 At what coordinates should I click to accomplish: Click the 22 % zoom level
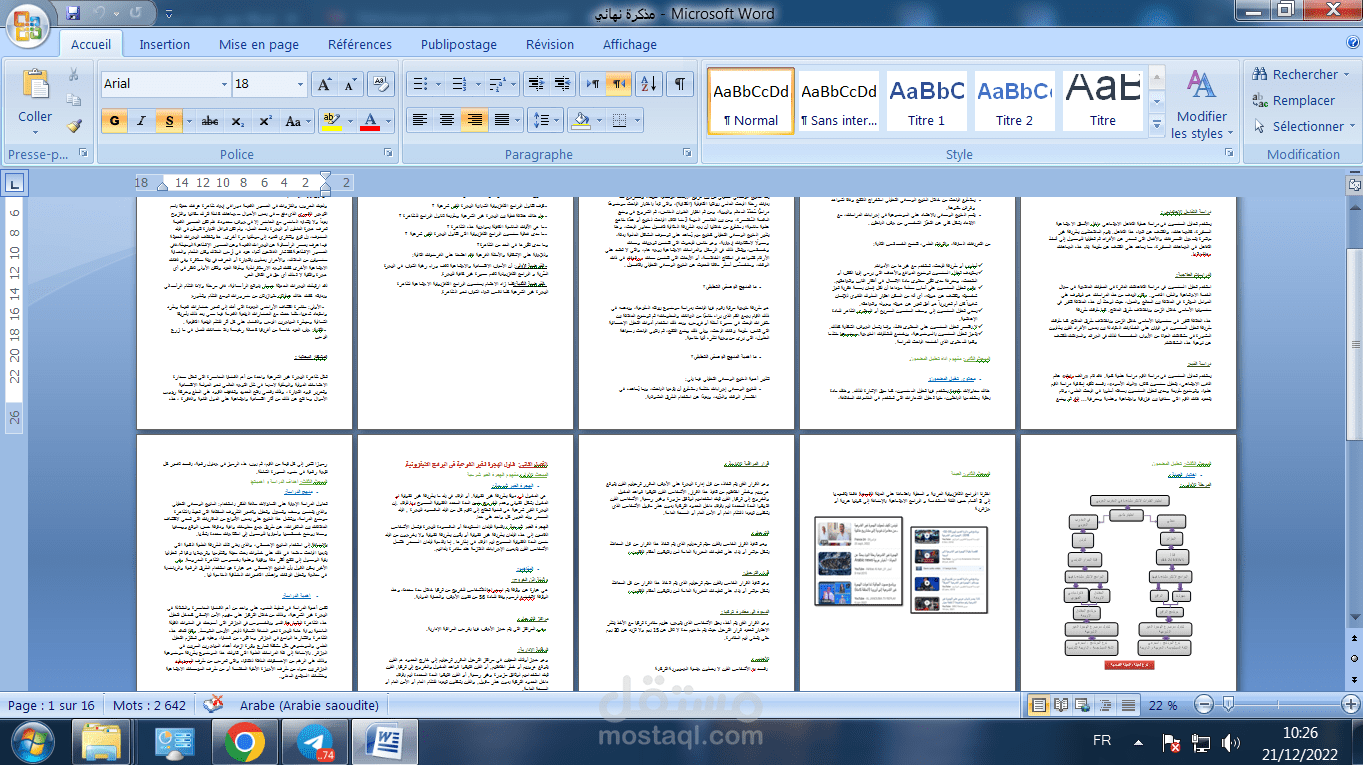pos(1163,705)
